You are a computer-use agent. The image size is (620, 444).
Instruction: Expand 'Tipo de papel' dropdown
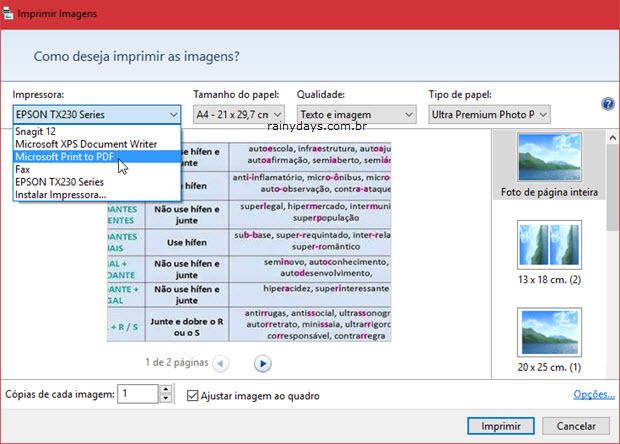coord(488,115)
